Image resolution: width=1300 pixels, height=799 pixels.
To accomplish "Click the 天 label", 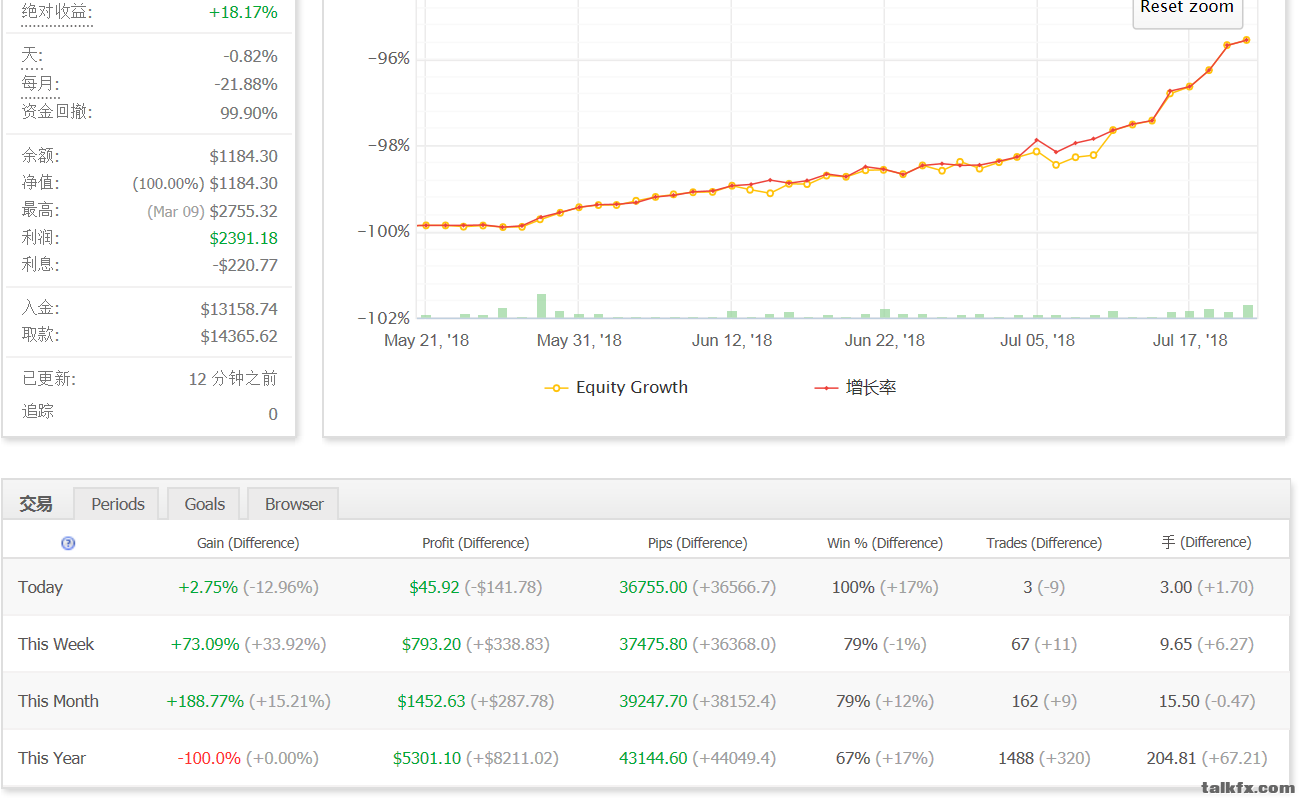I will [32, 56].
